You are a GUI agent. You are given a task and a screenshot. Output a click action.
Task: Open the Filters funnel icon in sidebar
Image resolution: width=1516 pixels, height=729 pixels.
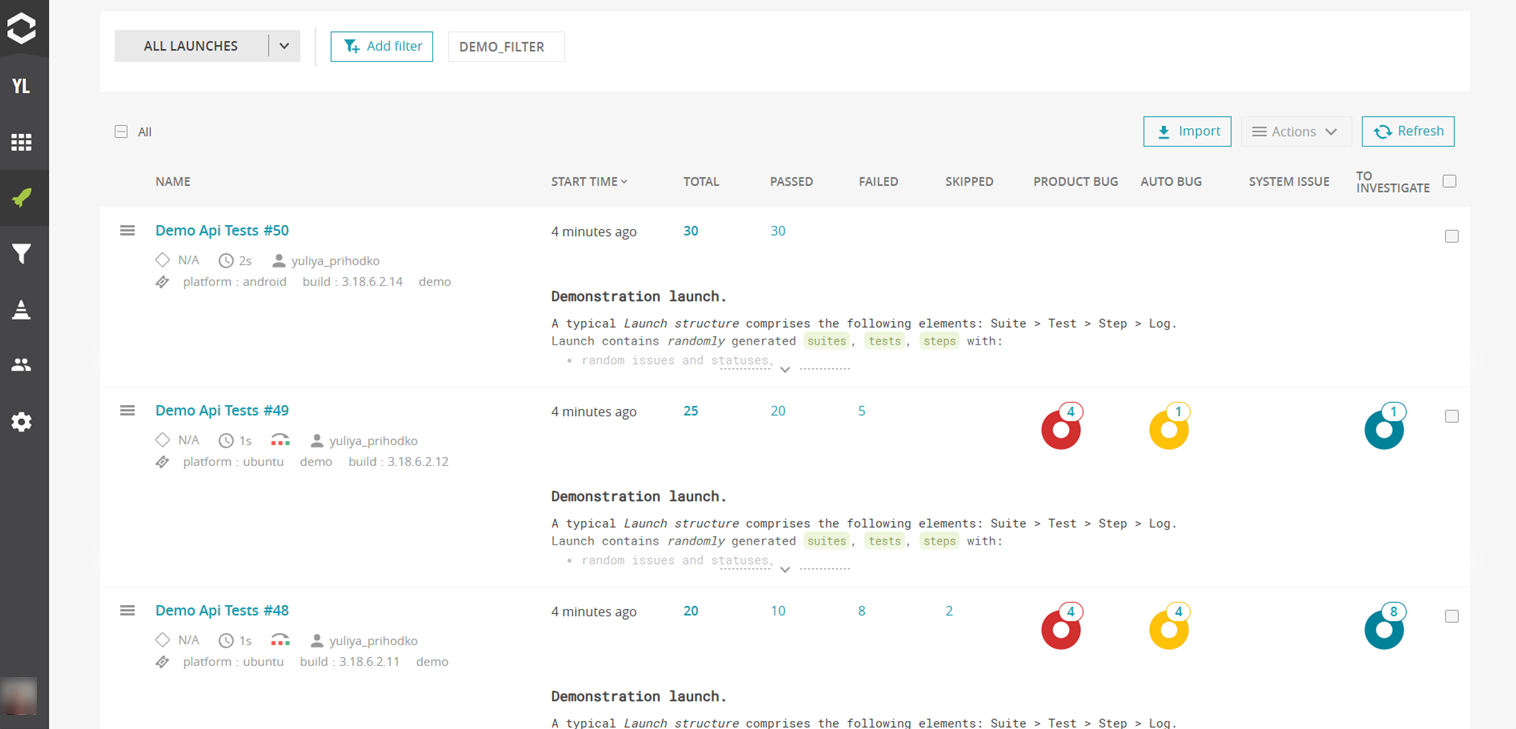point(21,254)
